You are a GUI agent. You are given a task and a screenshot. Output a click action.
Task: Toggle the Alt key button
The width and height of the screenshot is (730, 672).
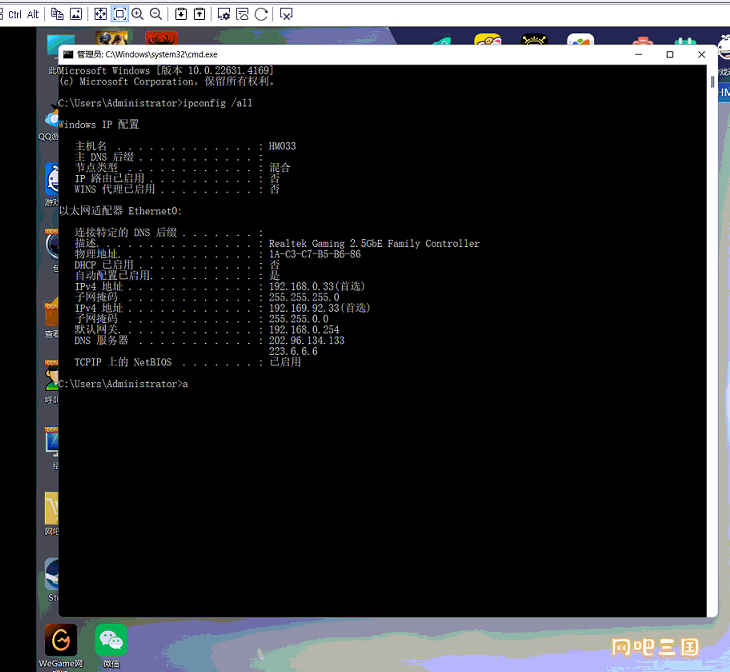pos(33,14)
